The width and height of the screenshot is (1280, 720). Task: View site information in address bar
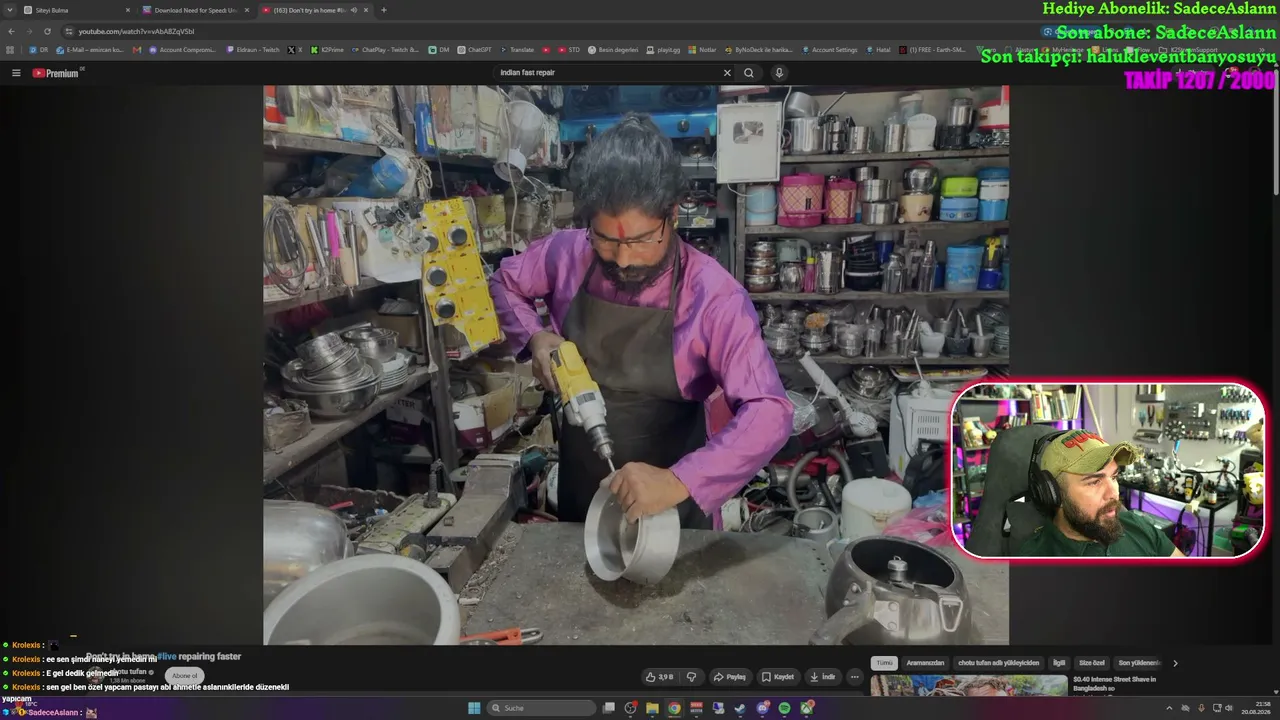(x=68, y=31)
